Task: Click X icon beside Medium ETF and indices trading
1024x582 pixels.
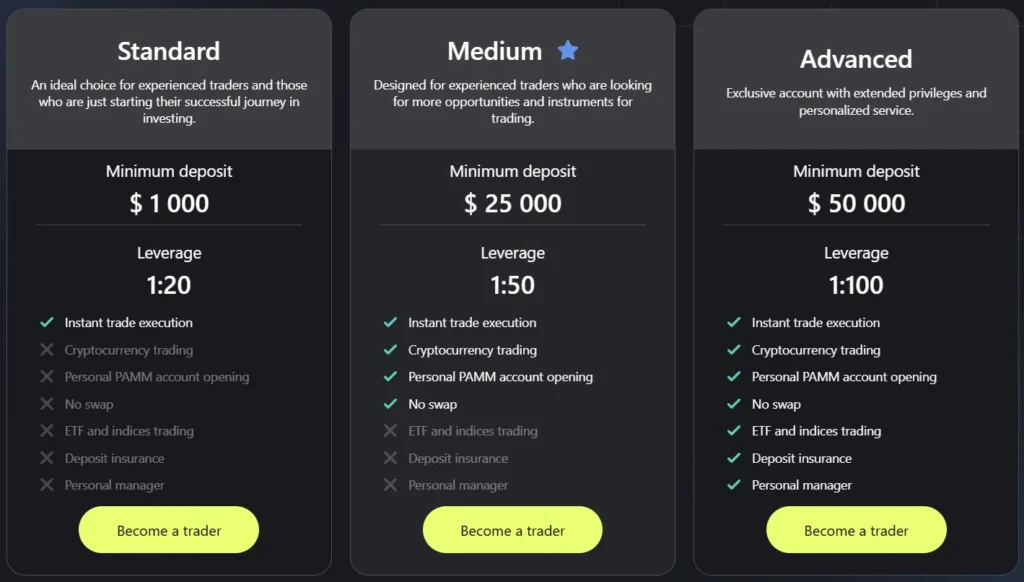Action: [x=390, y=431]
